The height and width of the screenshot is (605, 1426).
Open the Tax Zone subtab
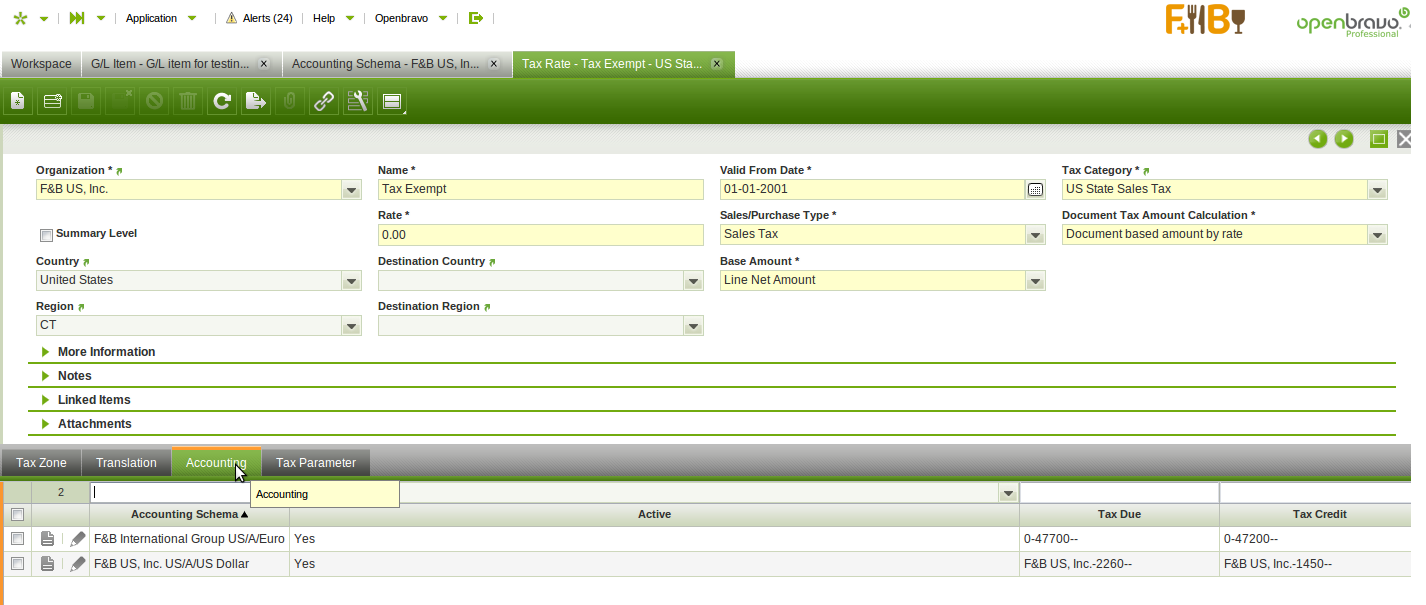point(41,463)
